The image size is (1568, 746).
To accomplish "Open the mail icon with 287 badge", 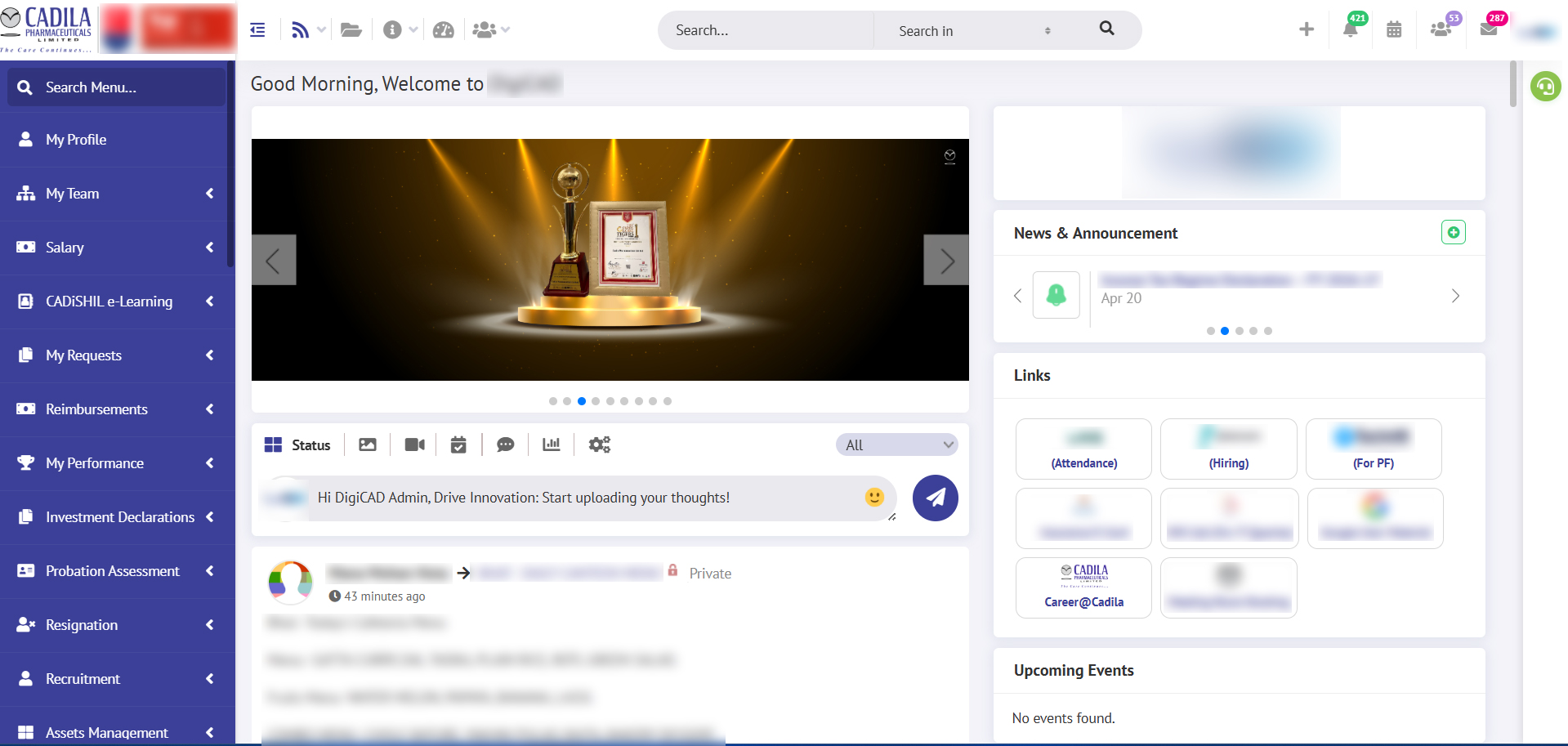I will [1489, 29].
